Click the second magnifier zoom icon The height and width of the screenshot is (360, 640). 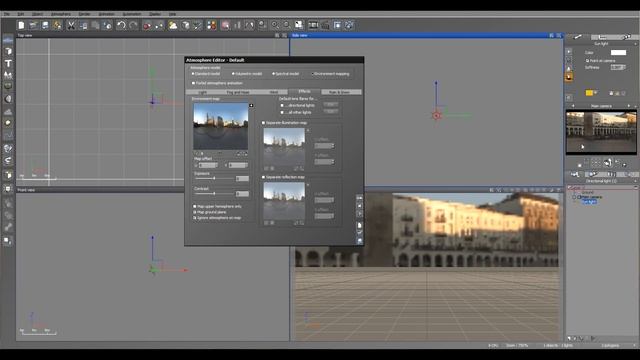(x=287, y=25)
